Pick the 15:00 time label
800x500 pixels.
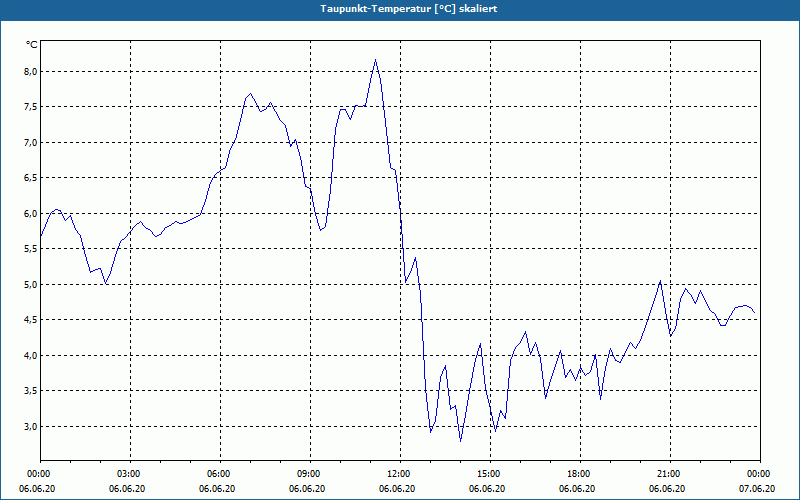490,474
